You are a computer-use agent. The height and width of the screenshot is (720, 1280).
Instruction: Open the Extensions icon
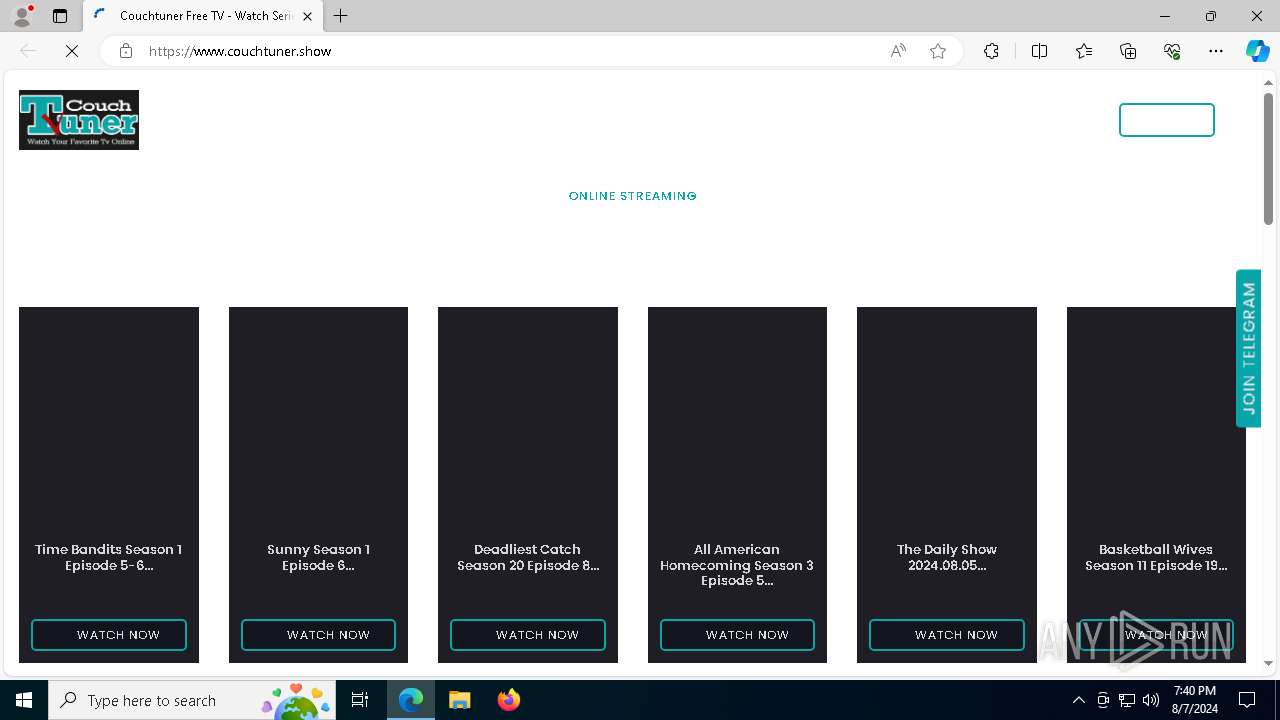click(x=991, y=51)
